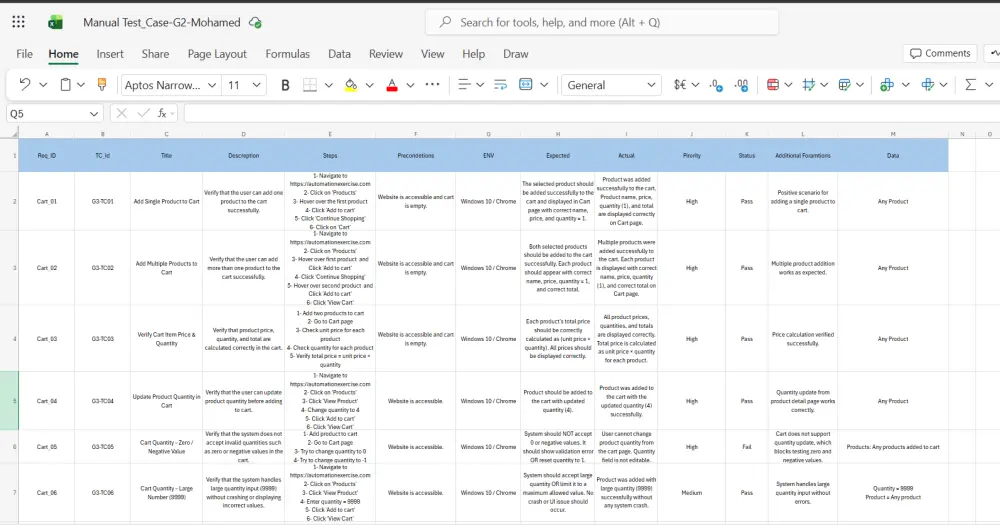
Task: Click the search magnifier icon
Action: (x=445, y=22)
